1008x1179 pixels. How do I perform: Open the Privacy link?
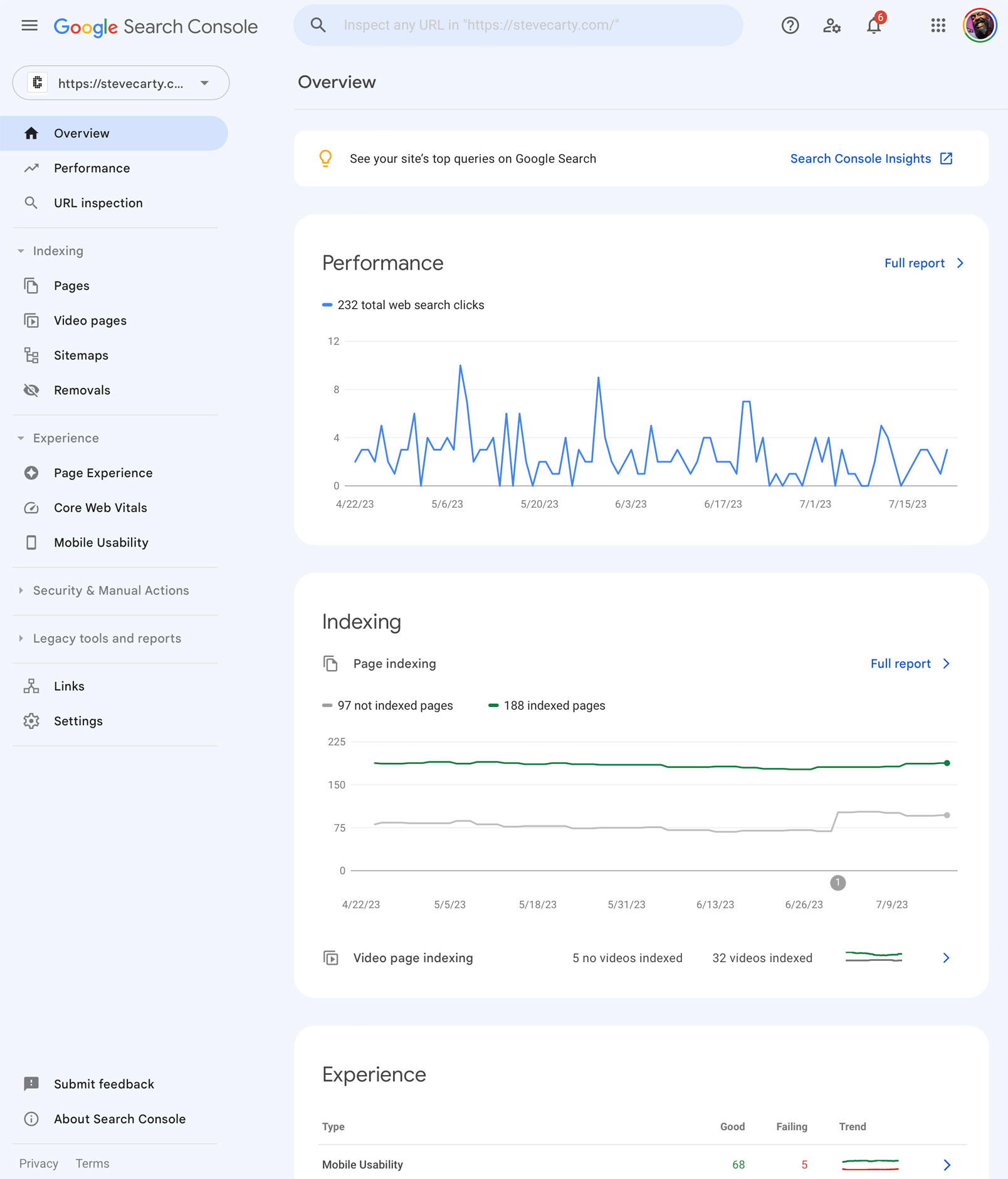coord(39,1163)
